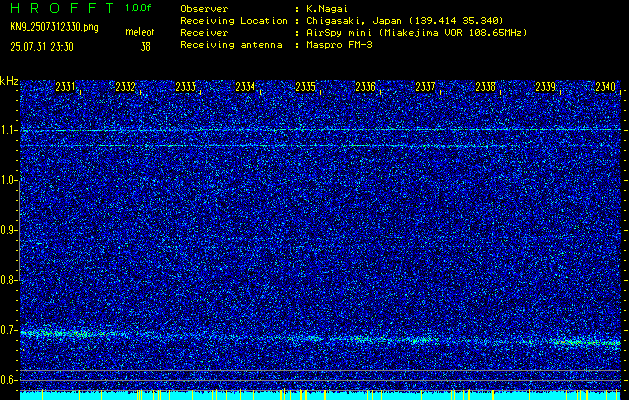Select the AirSpy mini receiver value
Image resolution: width=629 pixels, height=400 pixels.
coord(417,32)
